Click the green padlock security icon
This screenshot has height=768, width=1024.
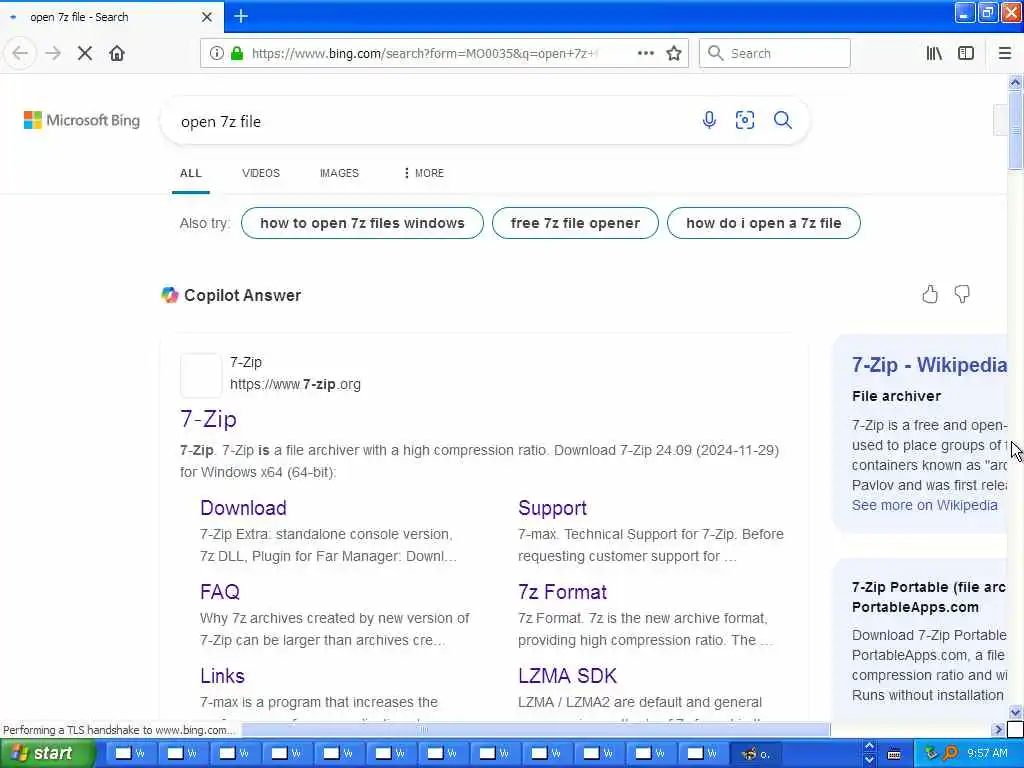[x=237, y=53]
